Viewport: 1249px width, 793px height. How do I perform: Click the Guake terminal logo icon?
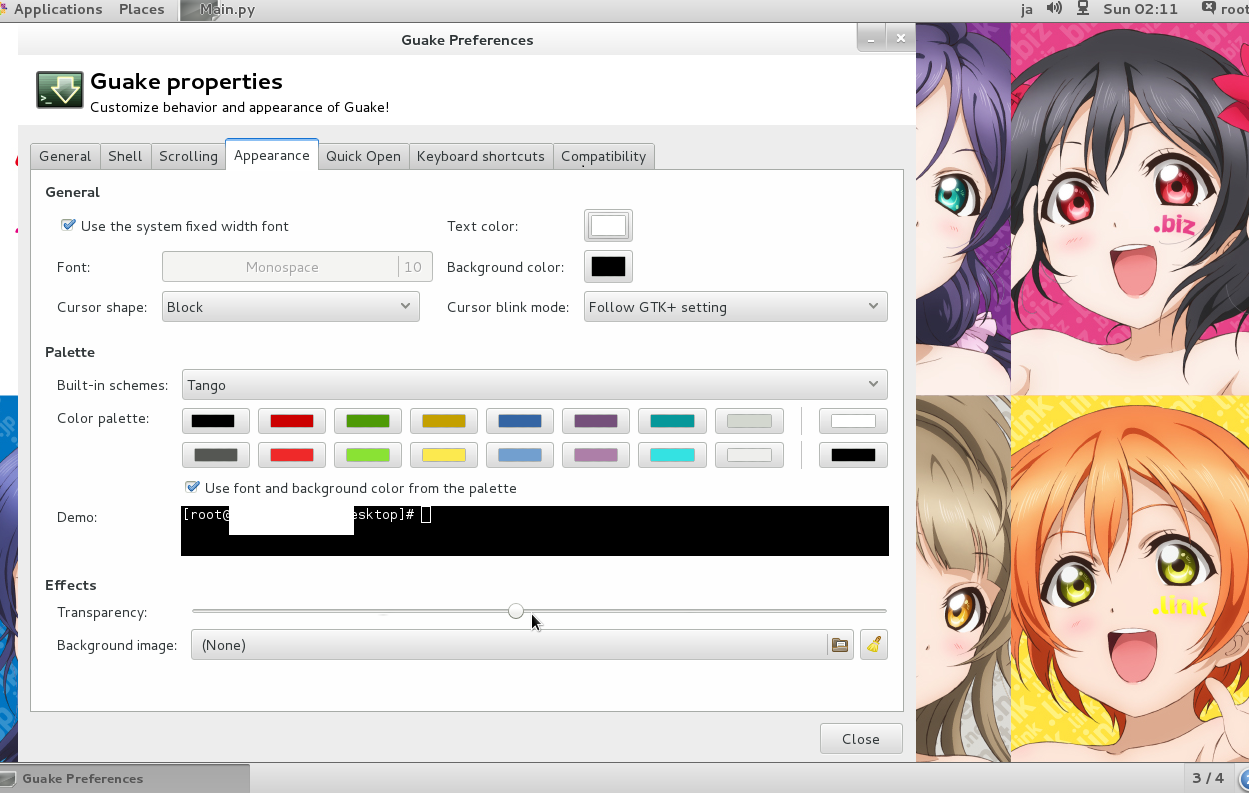(x=60, y=89)
